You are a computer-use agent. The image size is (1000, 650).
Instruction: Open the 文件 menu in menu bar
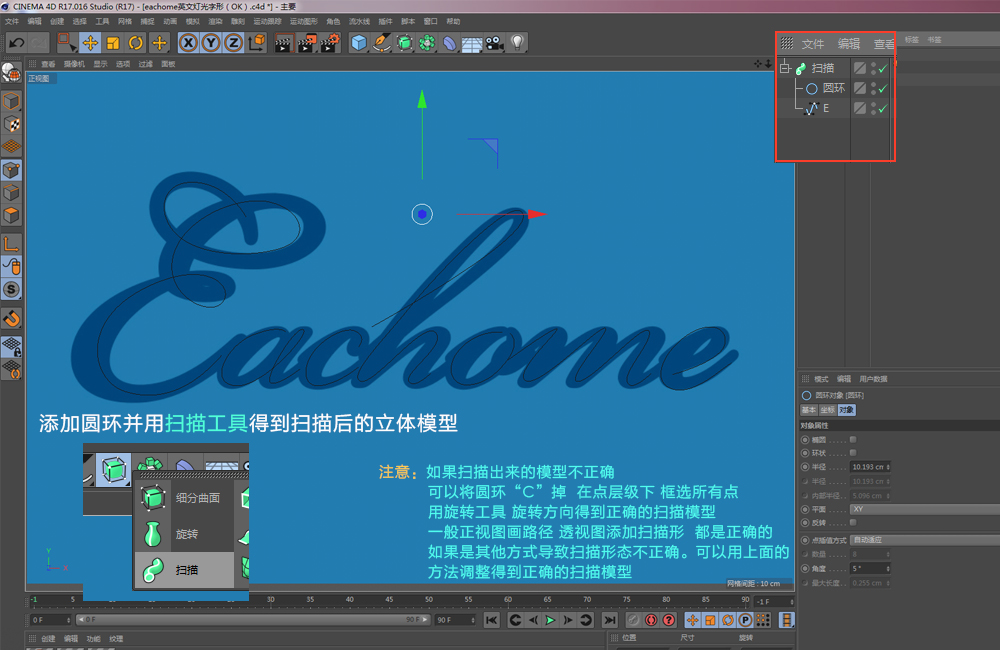click(x=11, y=21)
